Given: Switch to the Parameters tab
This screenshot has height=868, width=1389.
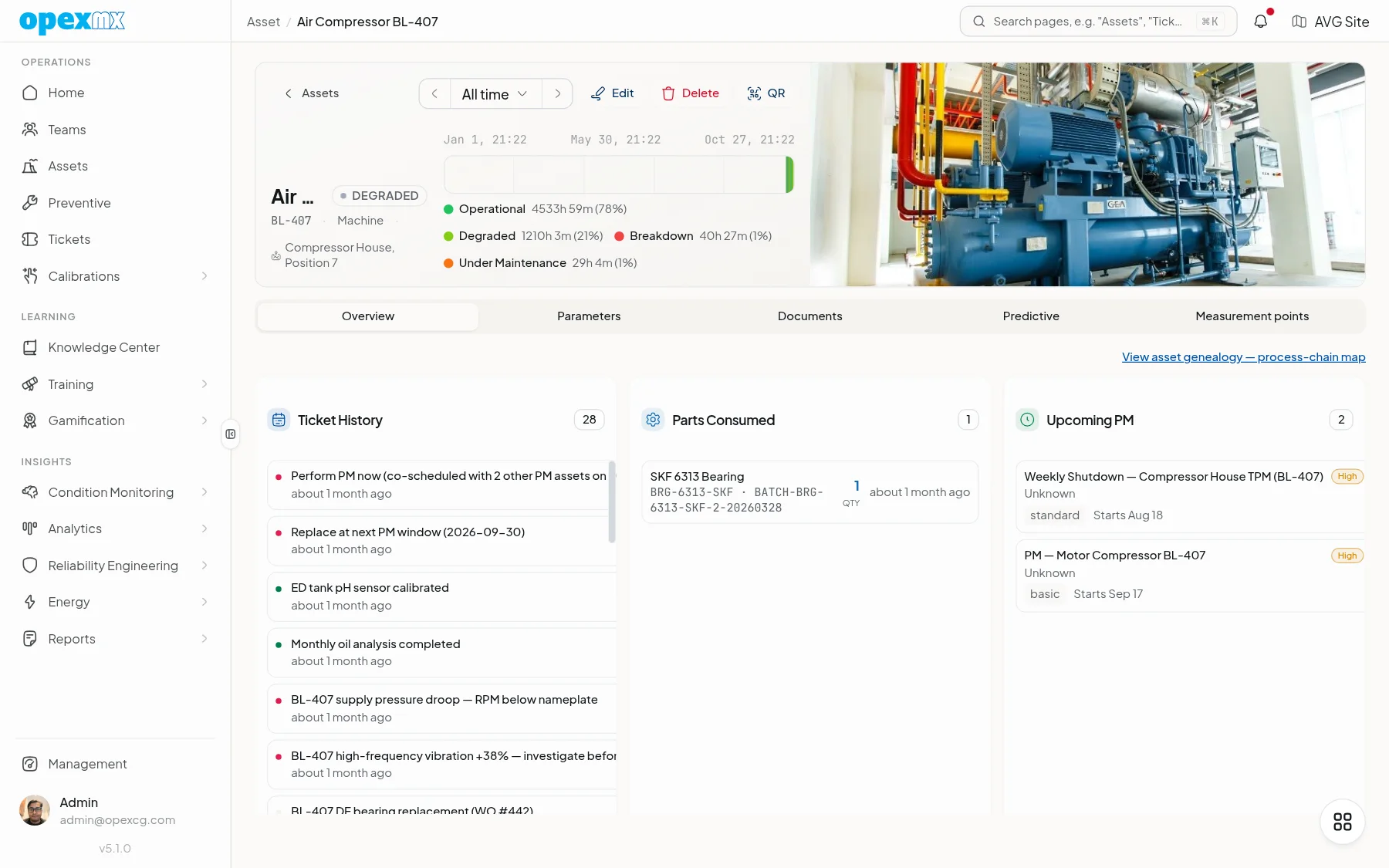Looking at the screenshot, I should (x=589, y=316).
